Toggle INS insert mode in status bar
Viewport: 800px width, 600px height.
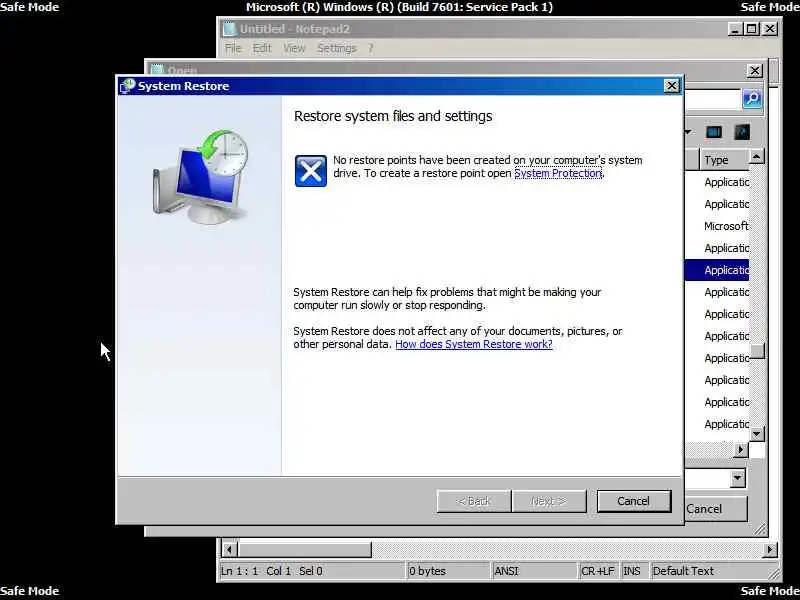click(x=634, y=571)
